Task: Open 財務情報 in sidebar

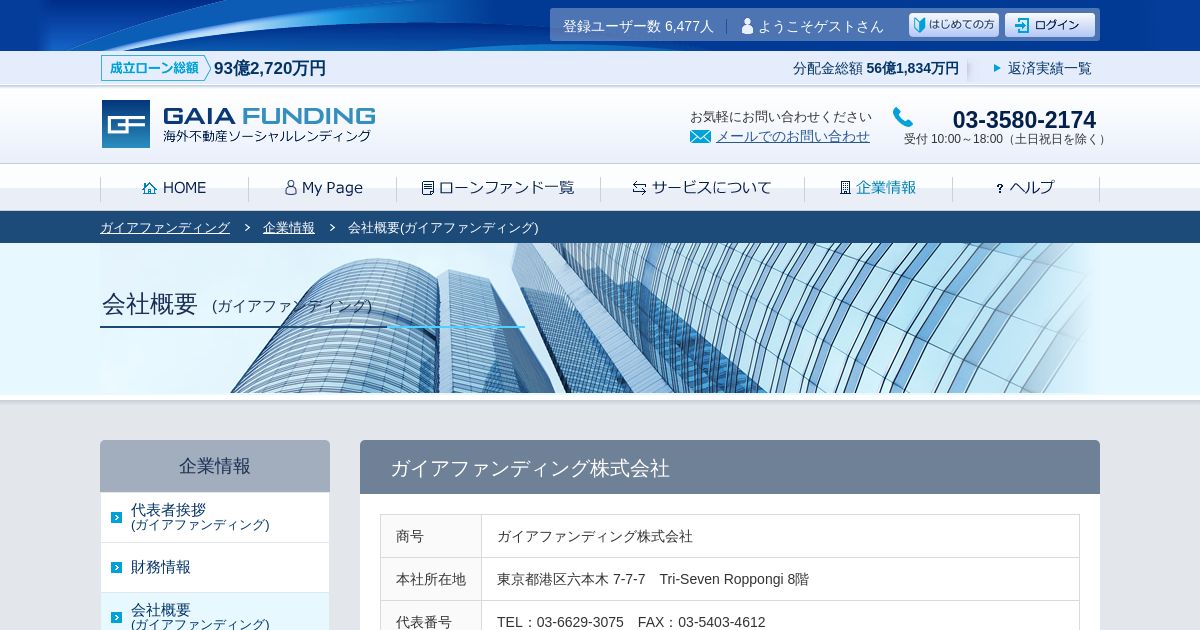Action: (x=215, y=567)
